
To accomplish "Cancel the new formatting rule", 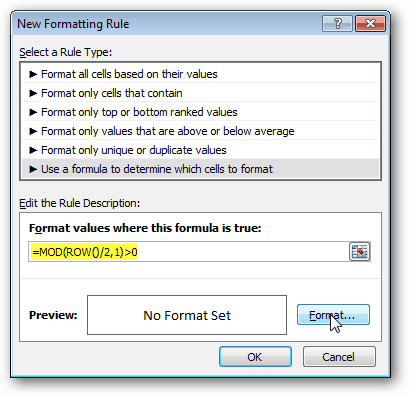I will click(x=339, y=357).
